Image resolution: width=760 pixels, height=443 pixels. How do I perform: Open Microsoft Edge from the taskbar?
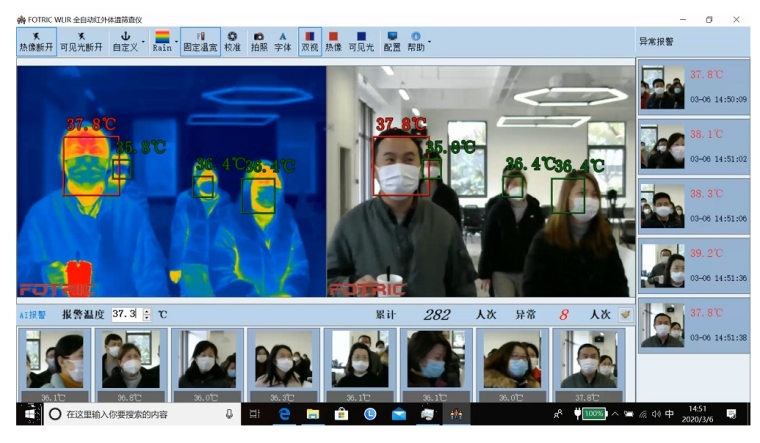click(284, 414)
